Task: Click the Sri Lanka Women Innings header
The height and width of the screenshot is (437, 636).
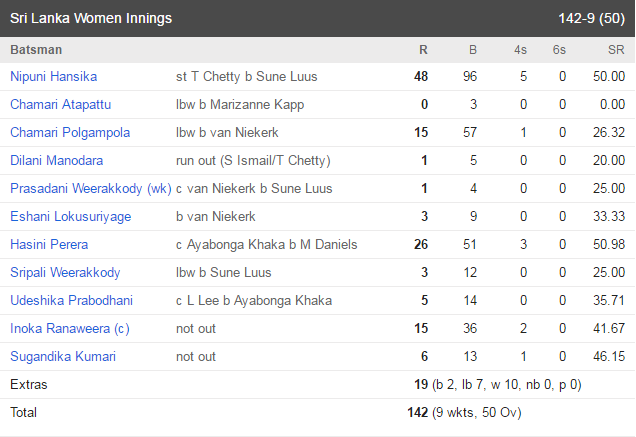Action: point(91,18)
